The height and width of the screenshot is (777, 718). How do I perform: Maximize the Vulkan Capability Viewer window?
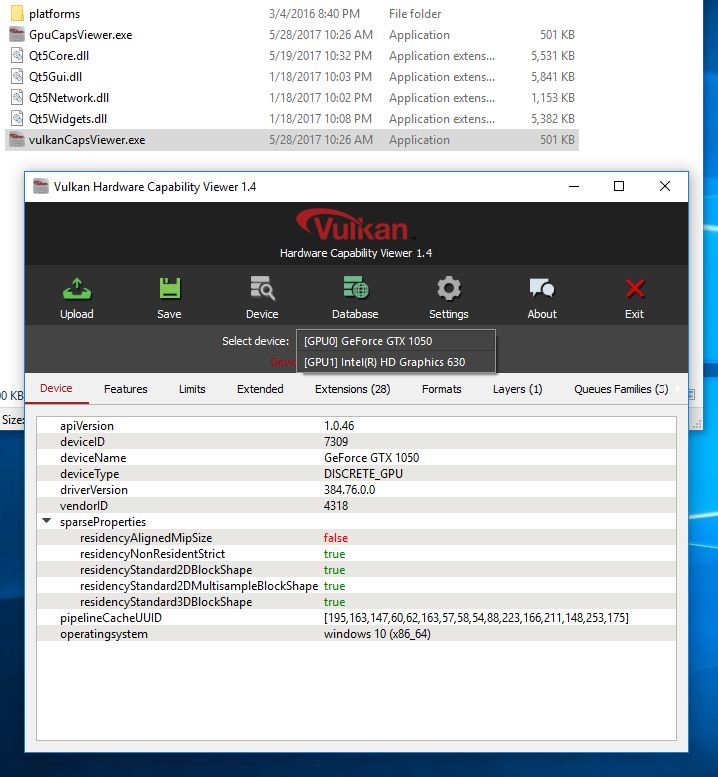coord(619,186)
